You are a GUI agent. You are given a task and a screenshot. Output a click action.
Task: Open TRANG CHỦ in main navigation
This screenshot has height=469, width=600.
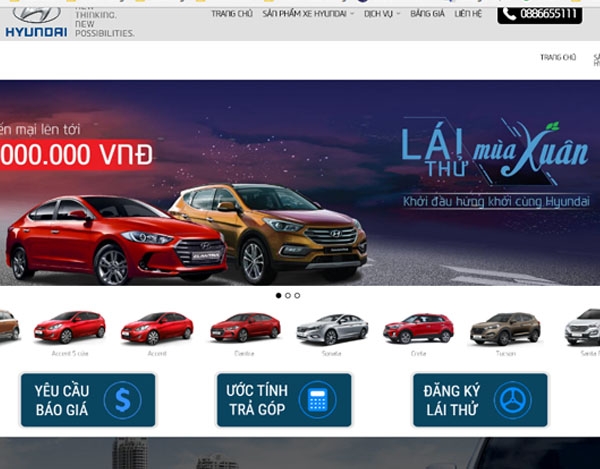pyautogui.click(x=232, y=14)
